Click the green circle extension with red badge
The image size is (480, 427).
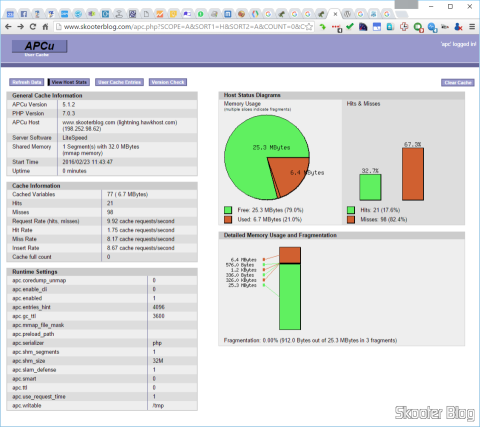tap(418, 27)
